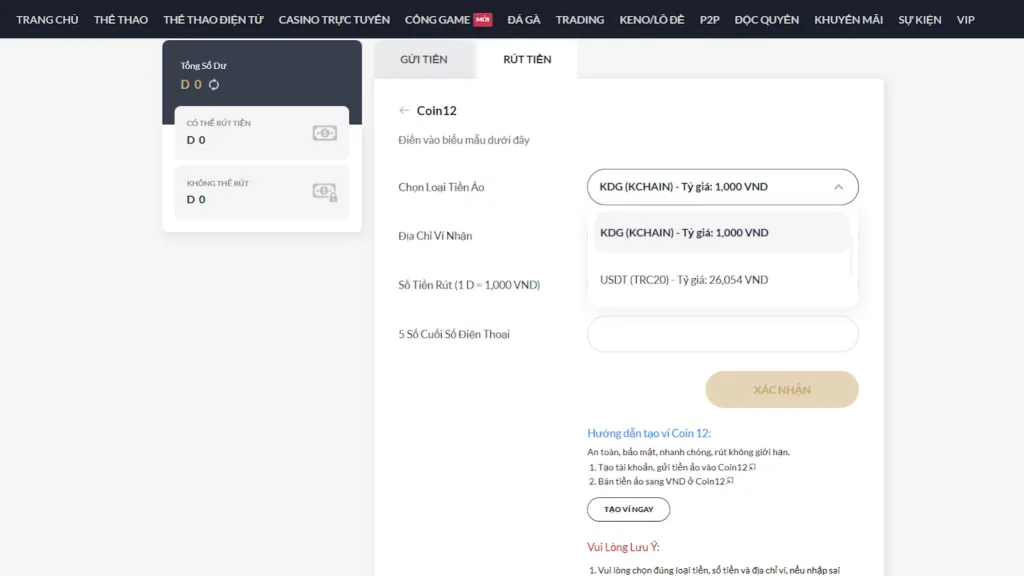This screenshot has height=576, width=1024.
Task: Navigate to TRANG CHỦ
Action: point(47,20)
